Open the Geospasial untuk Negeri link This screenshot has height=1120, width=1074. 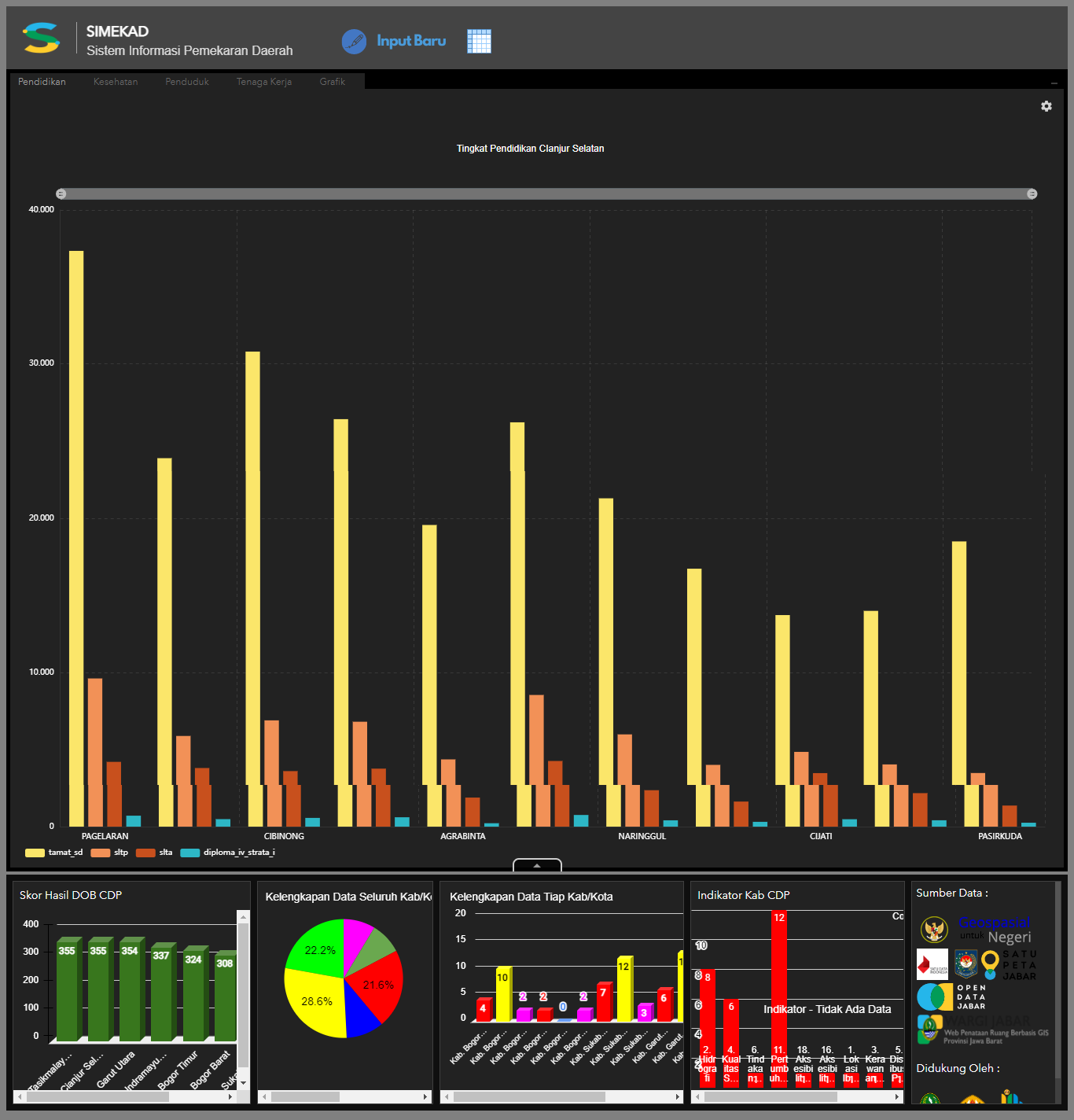(995, 930)
